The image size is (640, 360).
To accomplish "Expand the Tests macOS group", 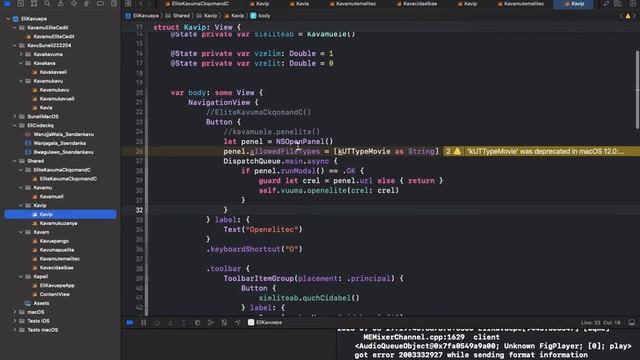I will (x=15, y=330).
